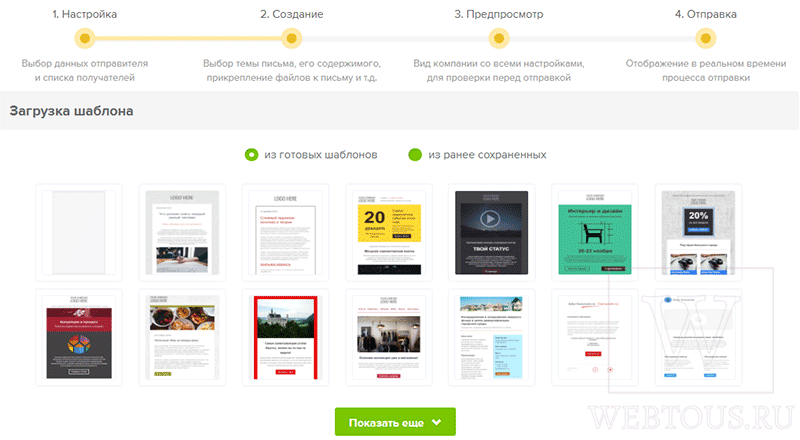The image size is (800, 440).
Task: Click the 'Показать еще' button
Action: pyautogui.click(x=395, y=422)
